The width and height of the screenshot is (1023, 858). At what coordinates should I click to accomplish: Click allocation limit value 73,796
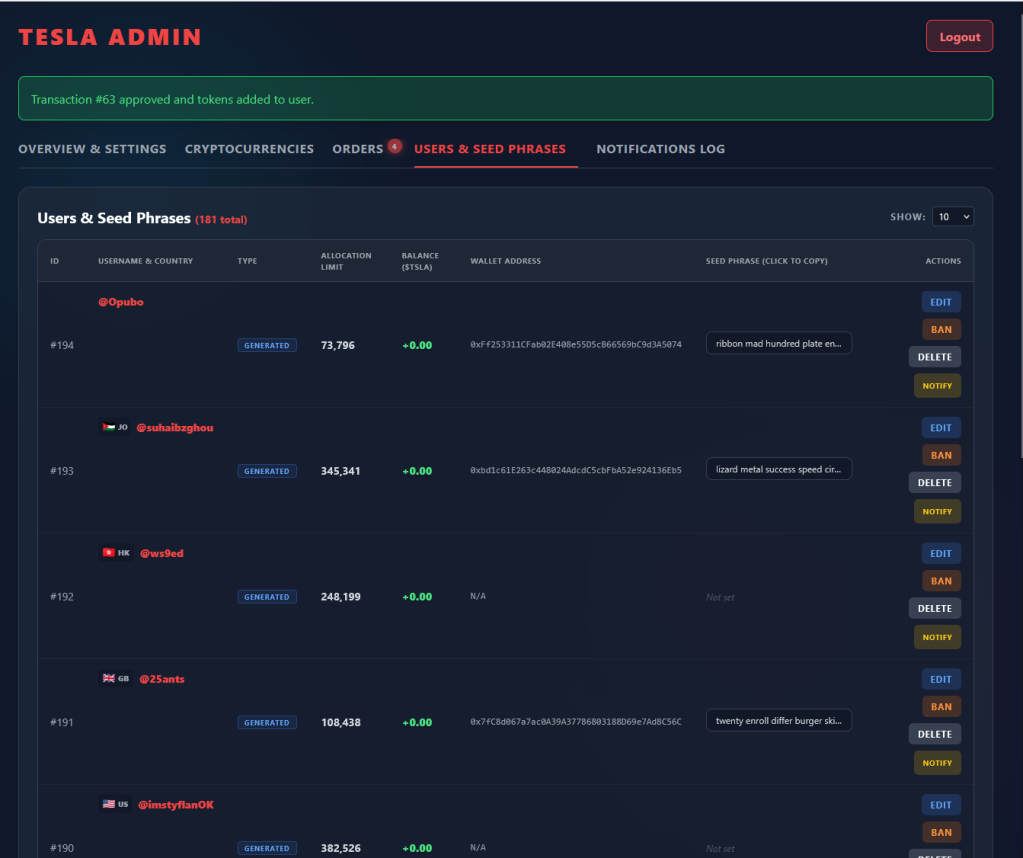point(337,345)
